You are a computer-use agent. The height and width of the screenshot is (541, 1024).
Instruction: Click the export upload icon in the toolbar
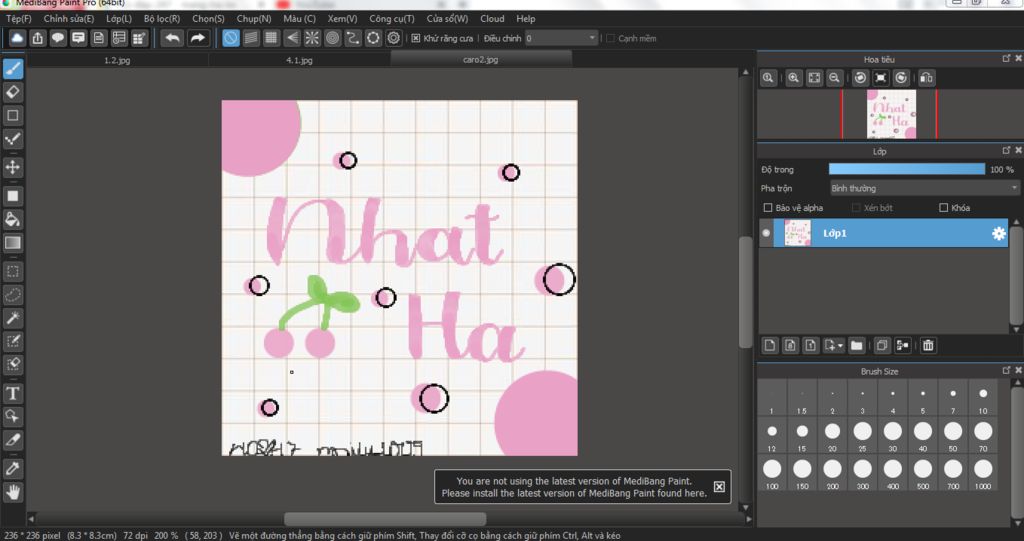click(38, 38)
